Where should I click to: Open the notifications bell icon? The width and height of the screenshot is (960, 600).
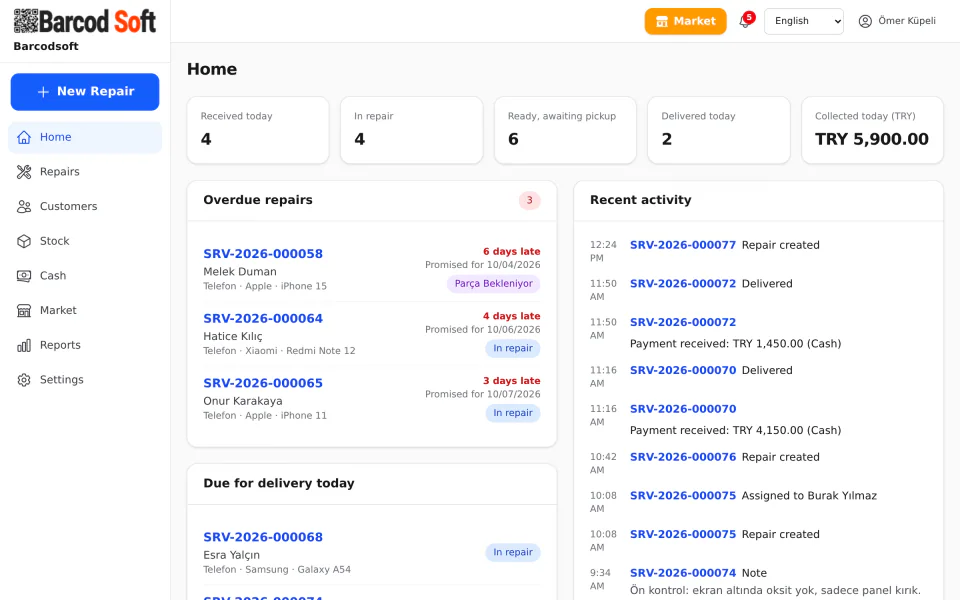click(744, 21)
